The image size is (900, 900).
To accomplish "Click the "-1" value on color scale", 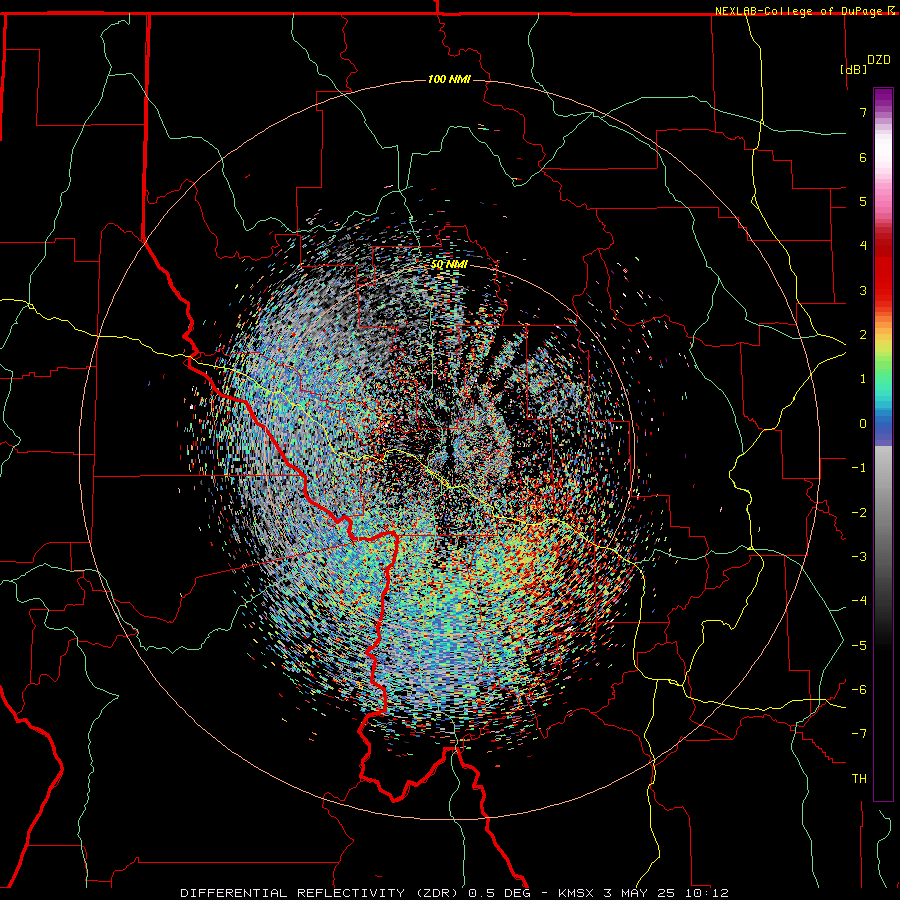I will pyautogui.click(x=859, y=468).
